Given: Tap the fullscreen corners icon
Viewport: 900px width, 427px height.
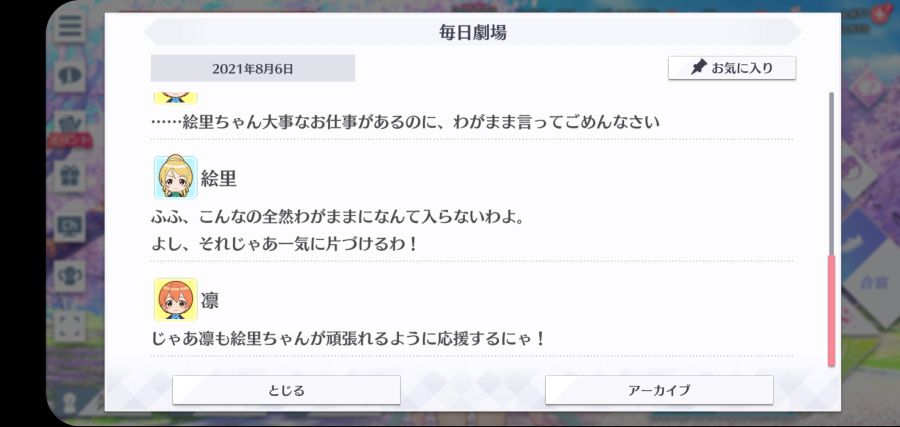Looking at the screenshot, I should pos(70,326).
